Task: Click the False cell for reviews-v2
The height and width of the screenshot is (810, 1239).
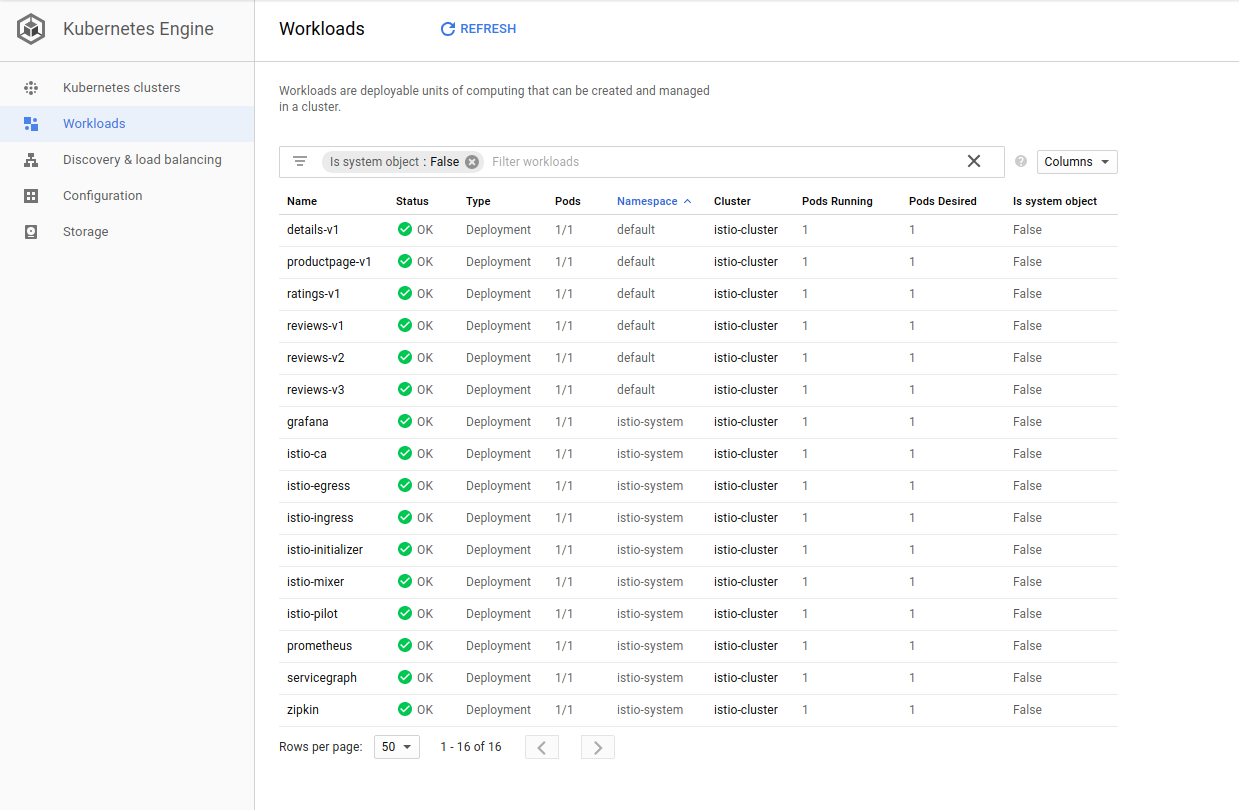Action: pos(1027,358)
